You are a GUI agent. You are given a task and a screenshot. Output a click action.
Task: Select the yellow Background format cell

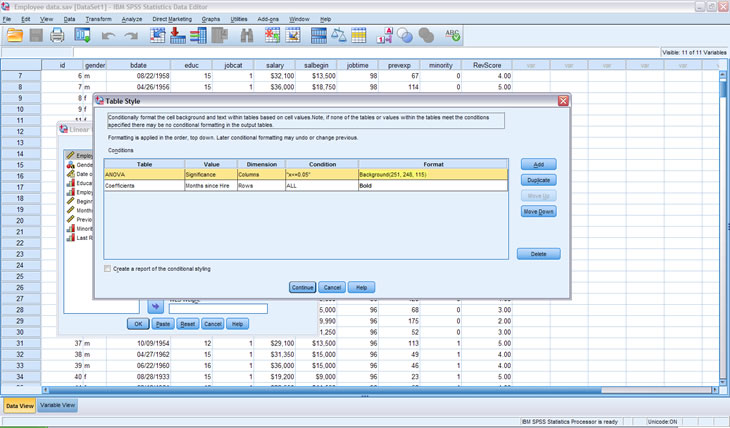[x=432, y=174]
